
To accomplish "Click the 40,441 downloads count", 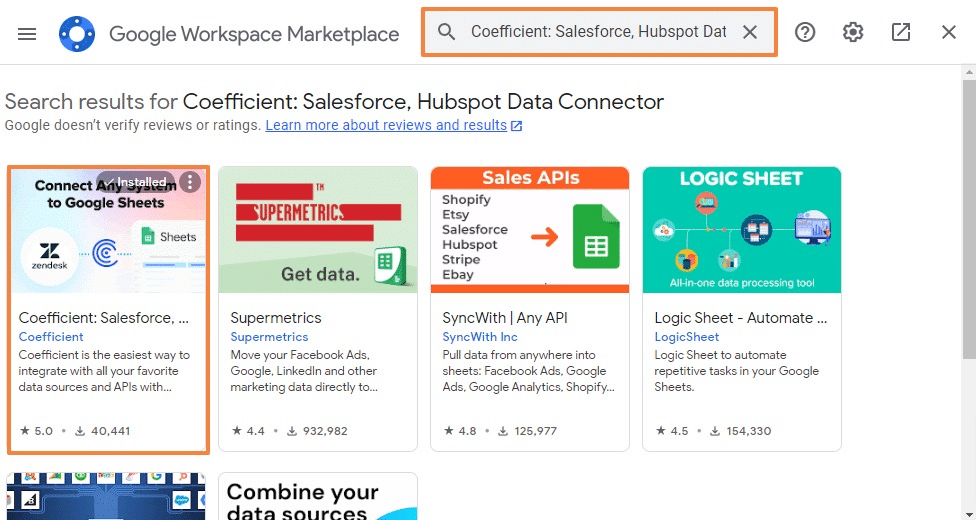I will 103,431.
